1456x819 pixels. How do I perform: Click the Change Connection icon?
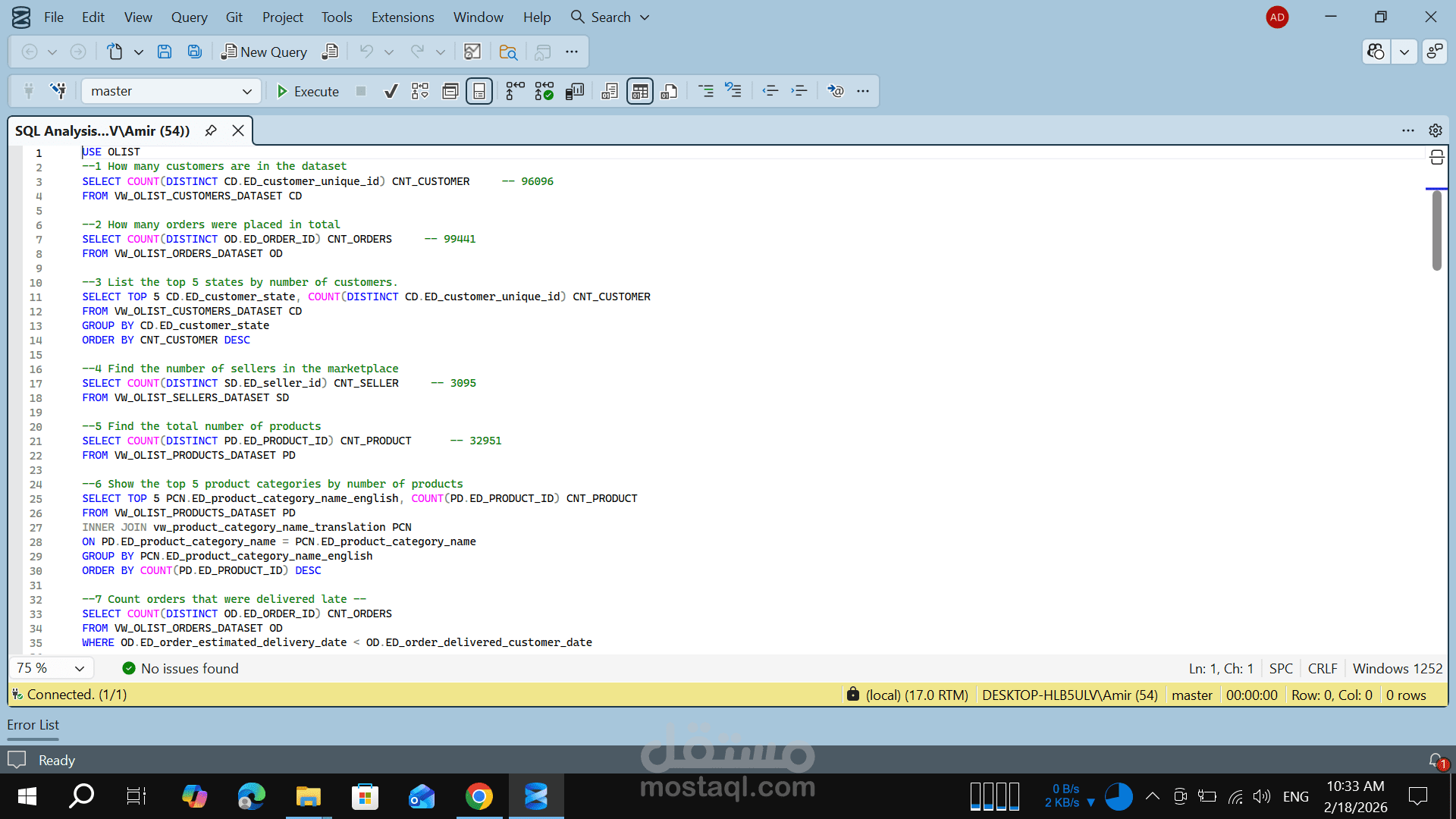tap(58, 91)
